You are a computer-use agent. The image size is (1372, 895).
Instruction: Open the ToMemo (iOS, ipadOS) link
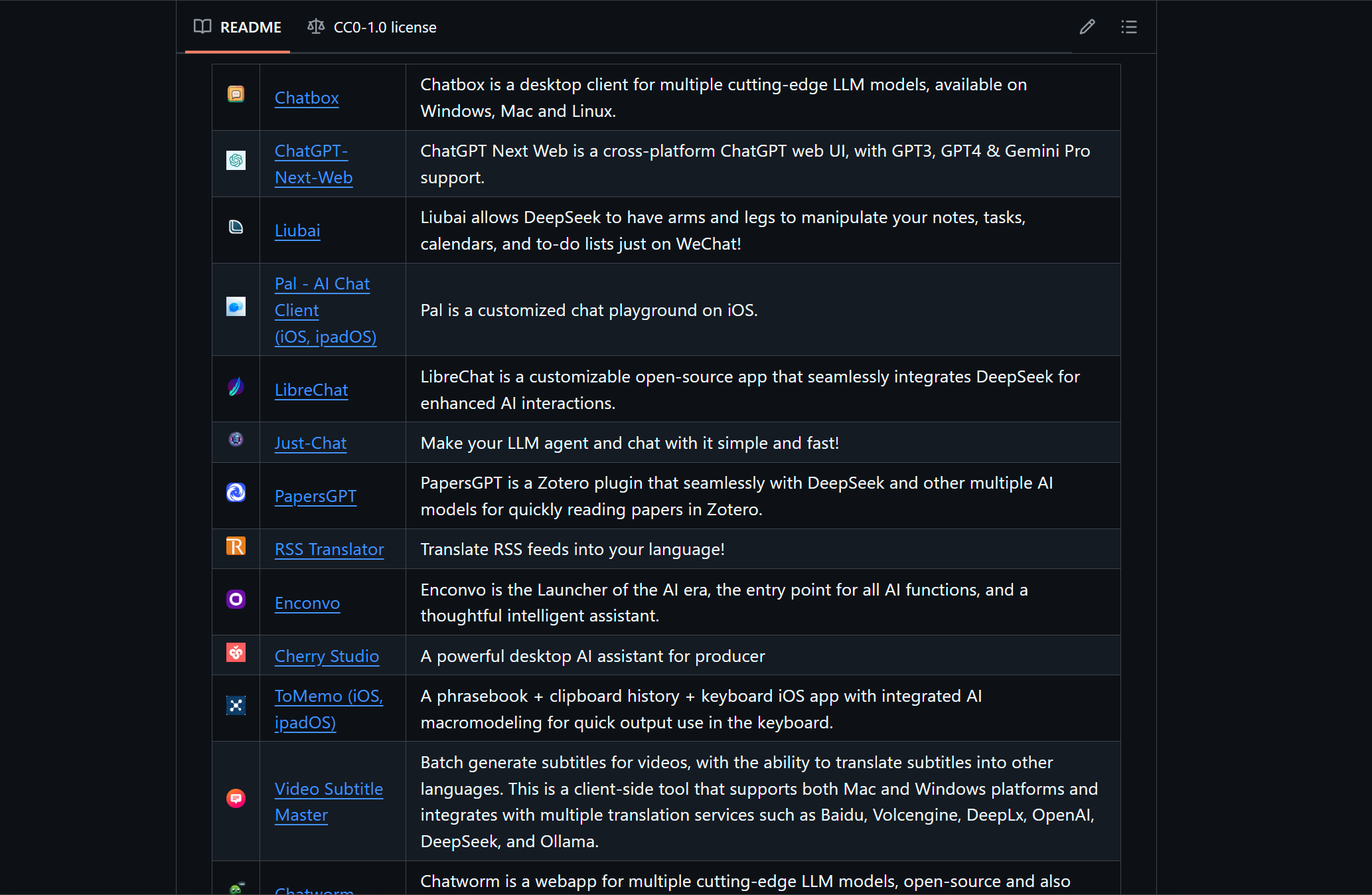(329, 709)
